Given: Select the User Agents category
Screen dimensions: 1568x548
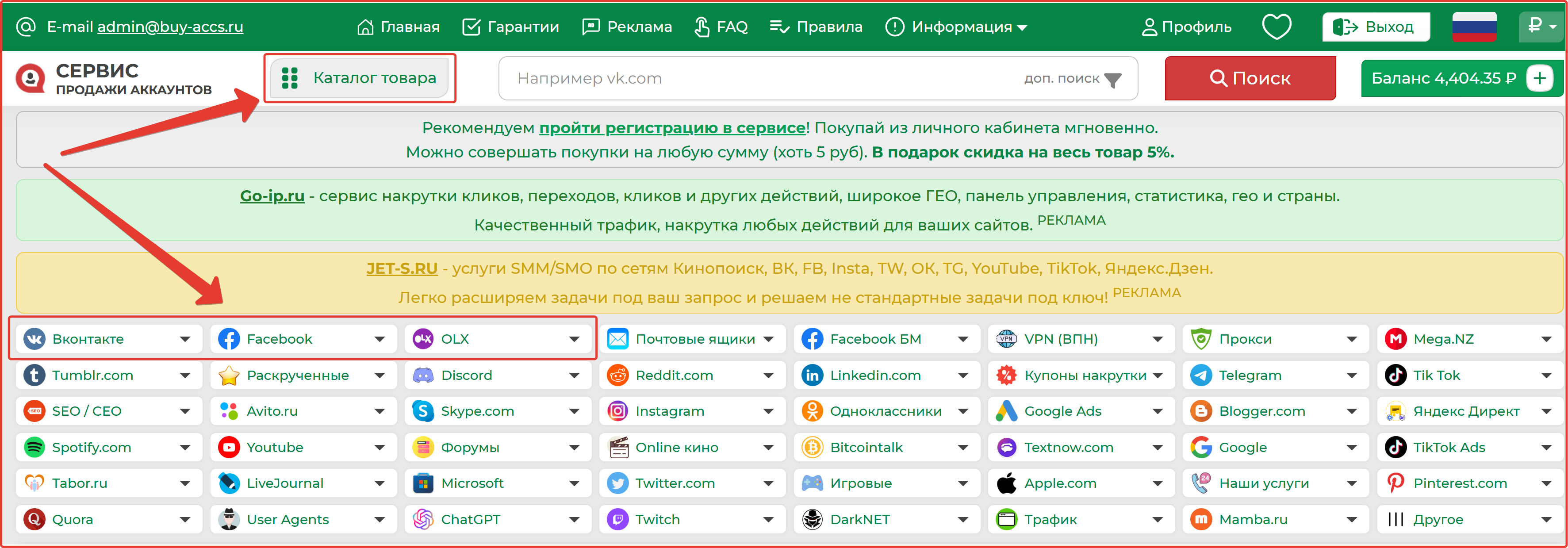Looking at the screenshot, I should pyautogui.click(x=303, y=519).
